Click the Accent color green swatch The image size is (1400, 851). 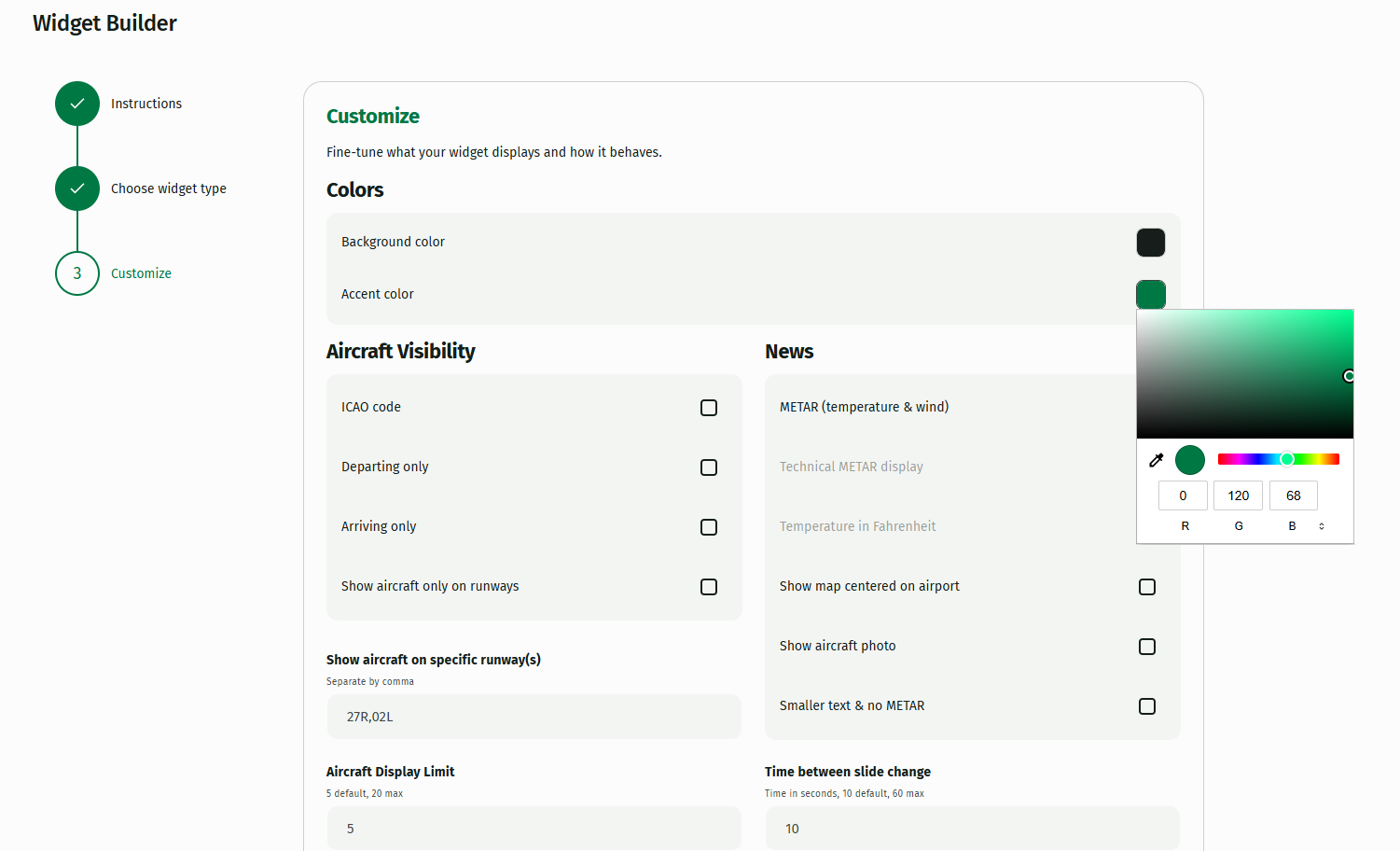(1151, 295)
